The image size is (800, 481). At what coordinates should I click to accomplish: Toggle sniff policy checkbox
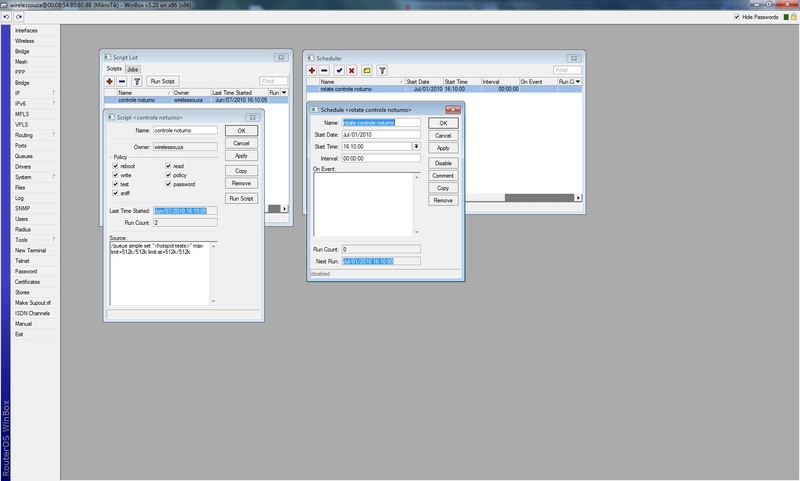[115, 193]
